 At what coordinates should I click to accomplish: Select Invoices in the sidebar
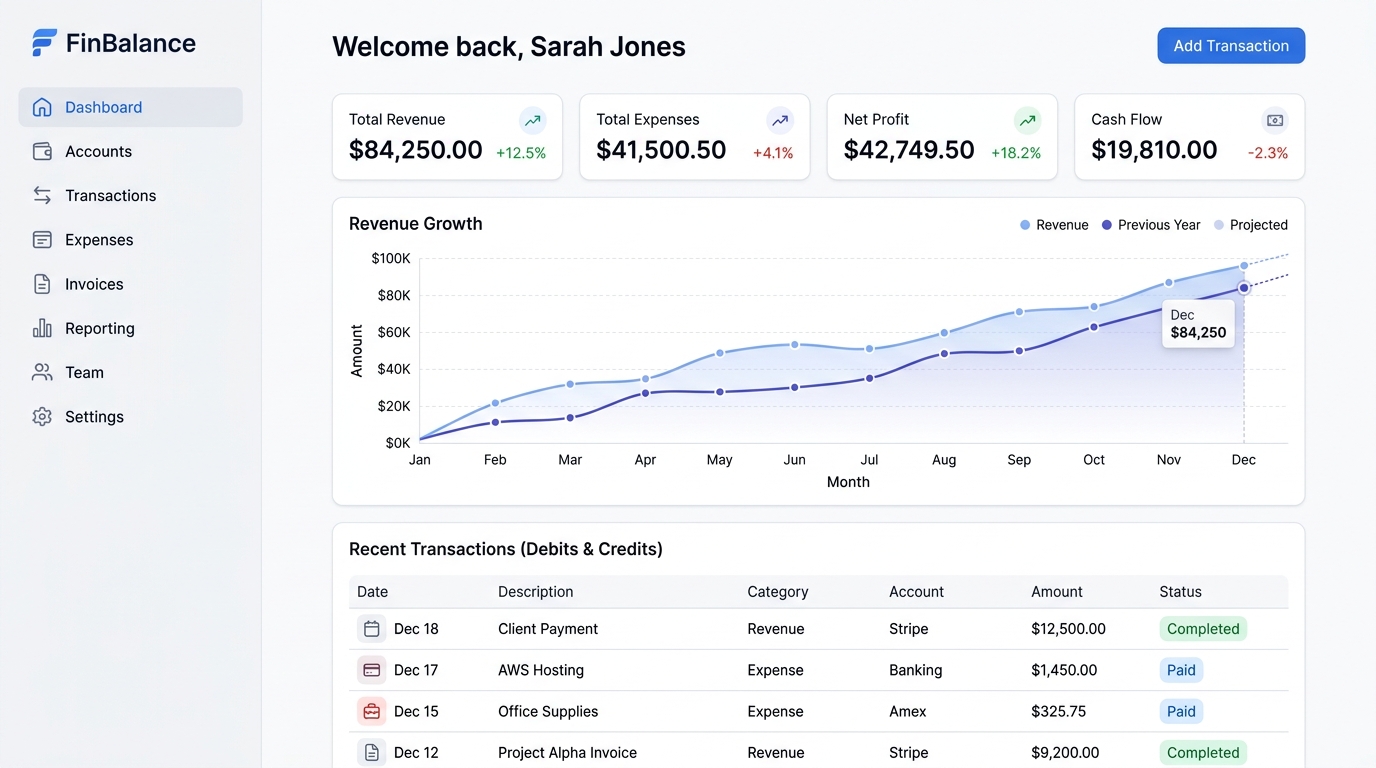130,284
